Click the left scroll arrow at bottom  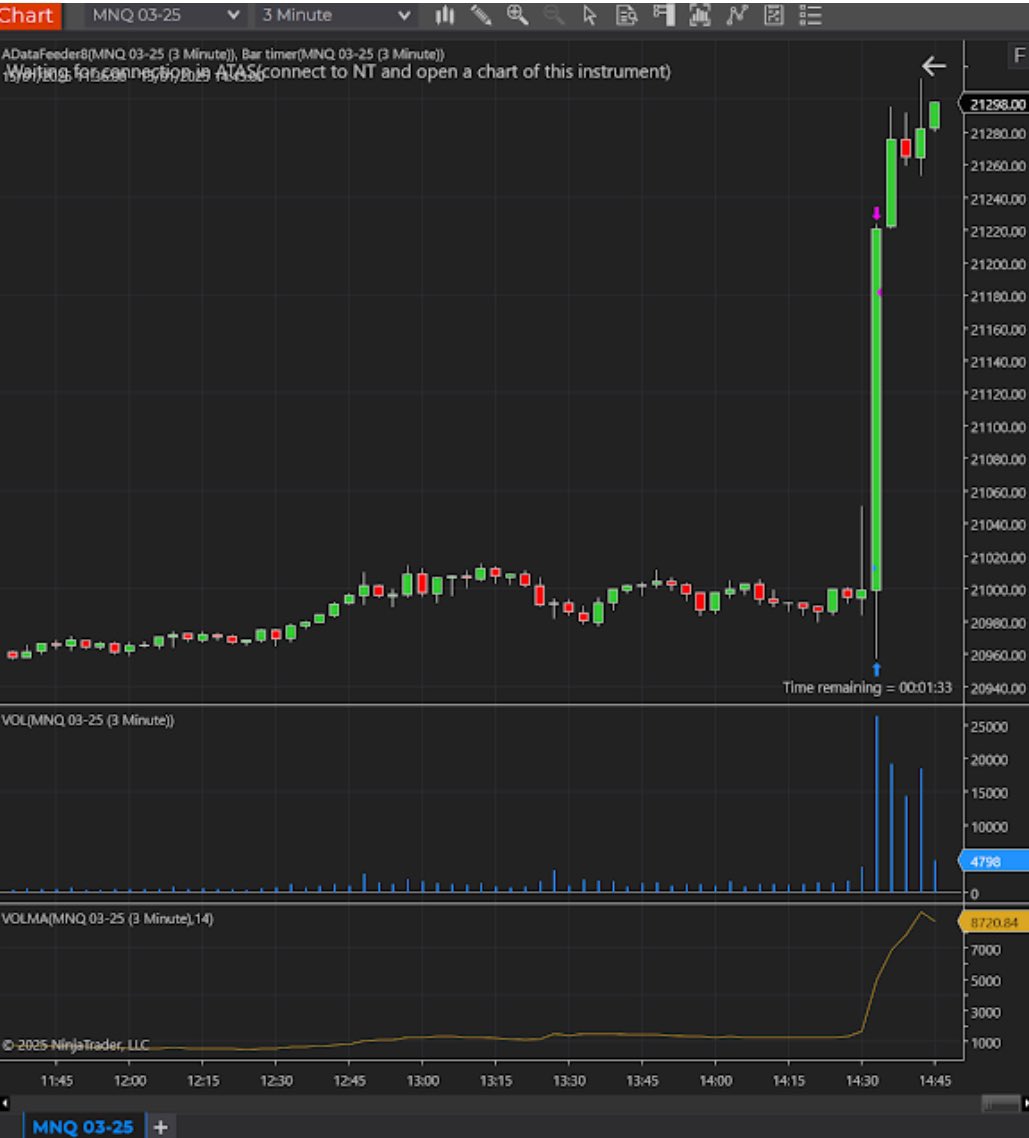pos(4,1103)
